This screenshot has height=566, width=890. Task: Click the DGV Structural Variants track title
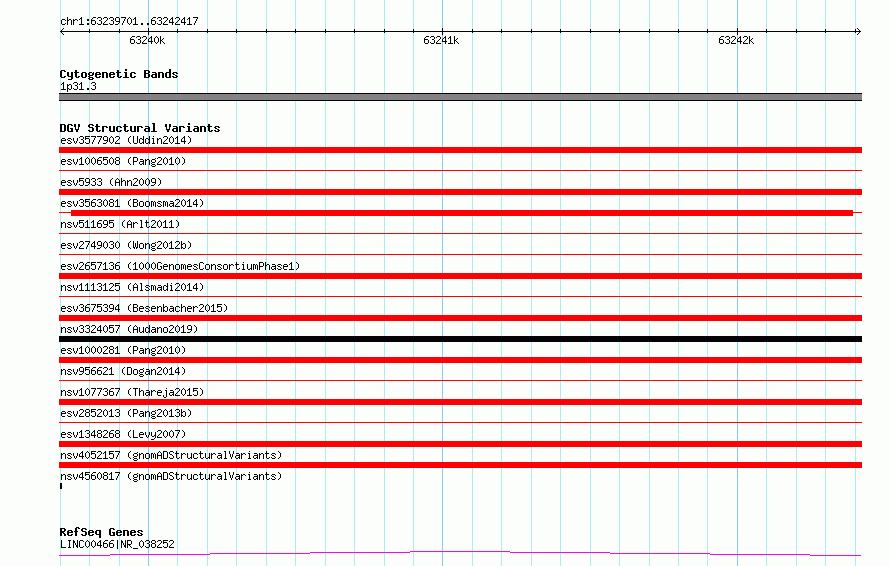[140, 128]
